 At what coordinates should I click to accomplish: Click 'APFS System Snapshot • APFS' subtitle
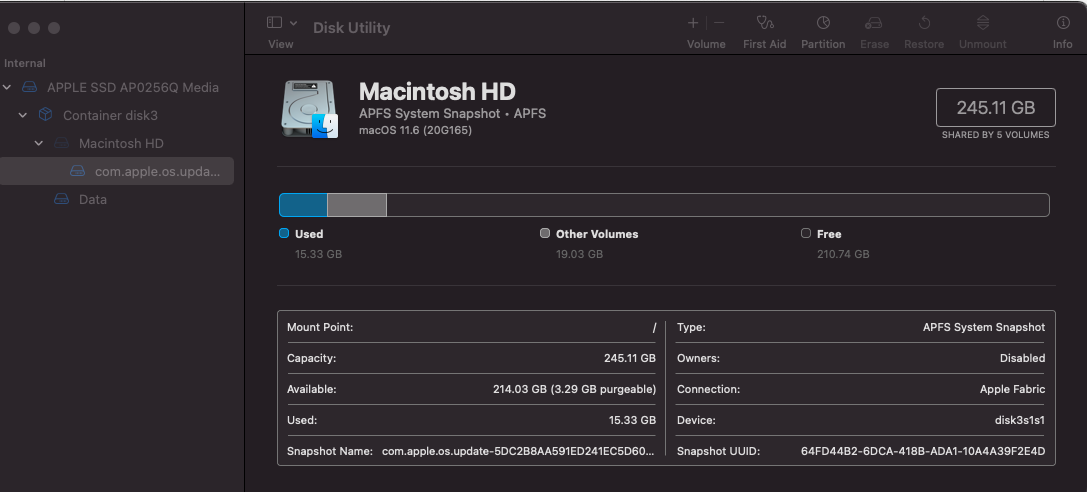point(453,114)
